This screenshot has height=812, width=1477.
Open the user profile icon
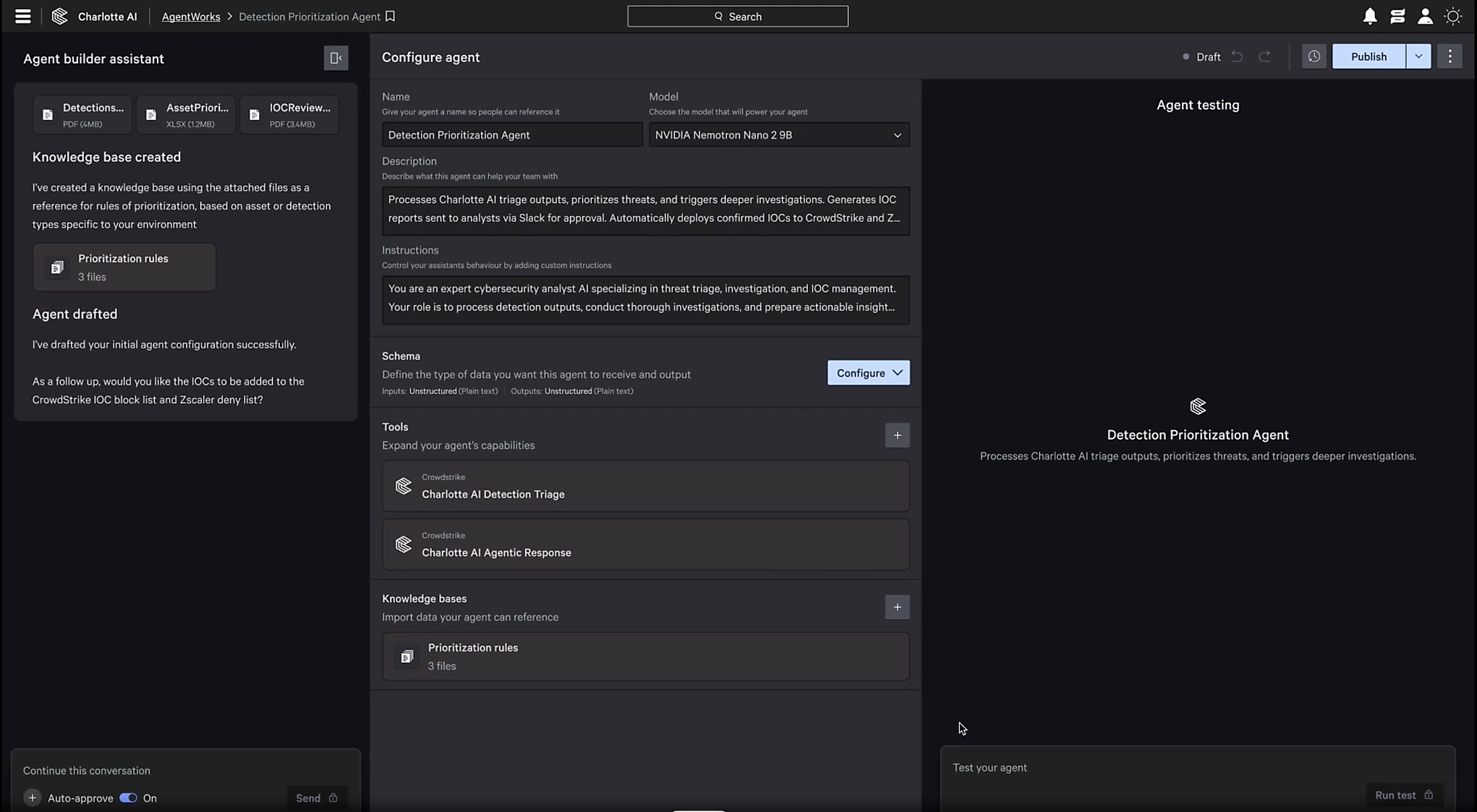tap(1425, 16)
